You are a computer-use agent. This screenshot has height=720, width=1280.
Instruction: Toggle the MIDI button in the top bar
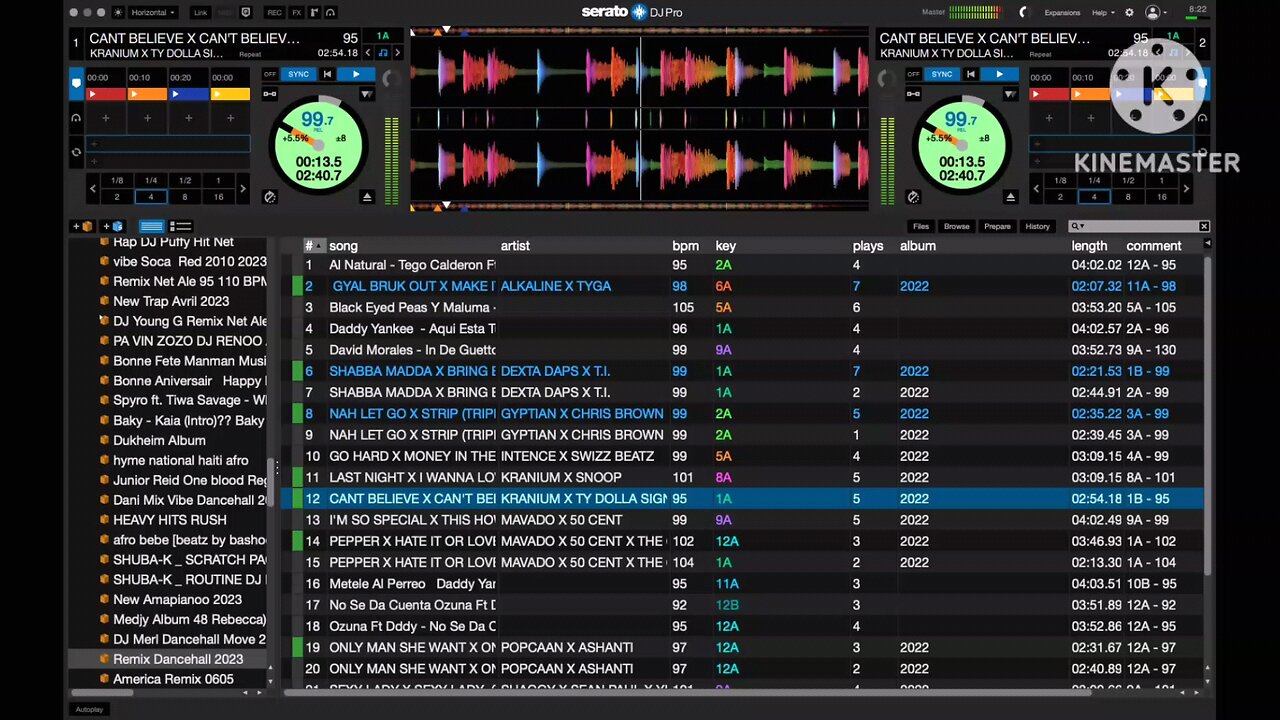click(x=223, y=13)
